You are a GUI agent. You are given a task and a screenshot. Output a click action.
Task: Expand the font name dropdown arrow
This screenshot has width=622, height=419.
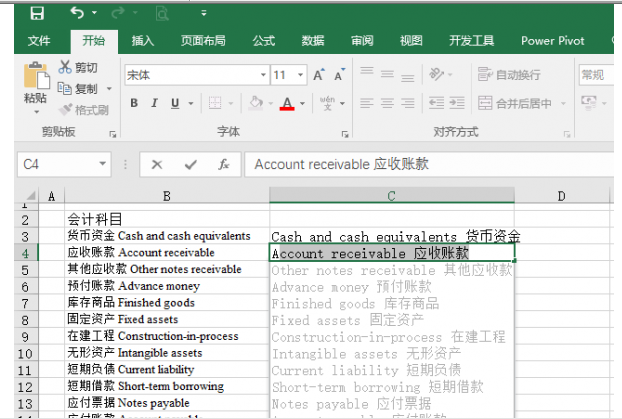pos(263,75)
